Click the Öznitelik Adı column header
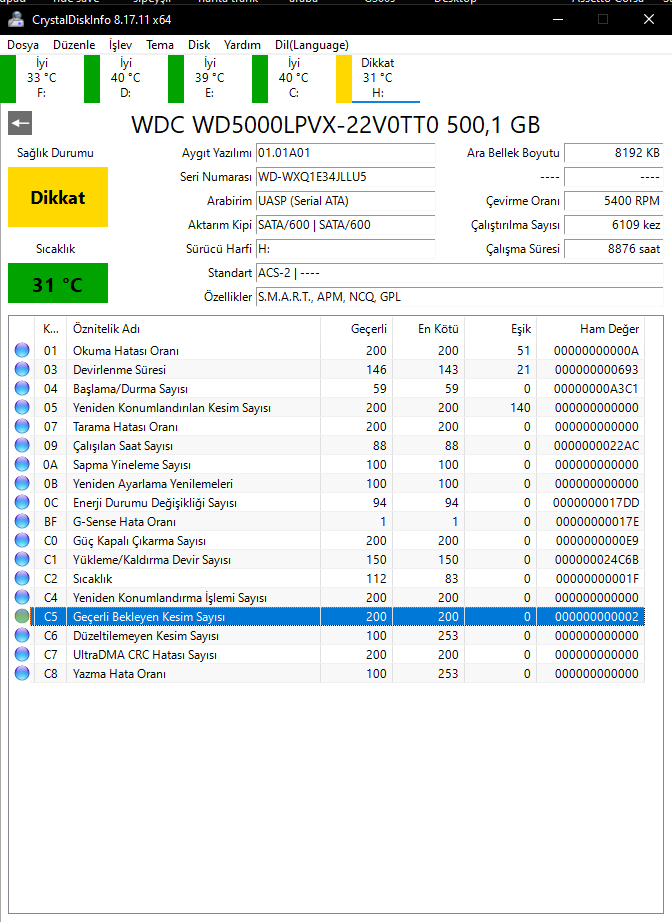The image size is (672, 922). click(x=194, y=329)
